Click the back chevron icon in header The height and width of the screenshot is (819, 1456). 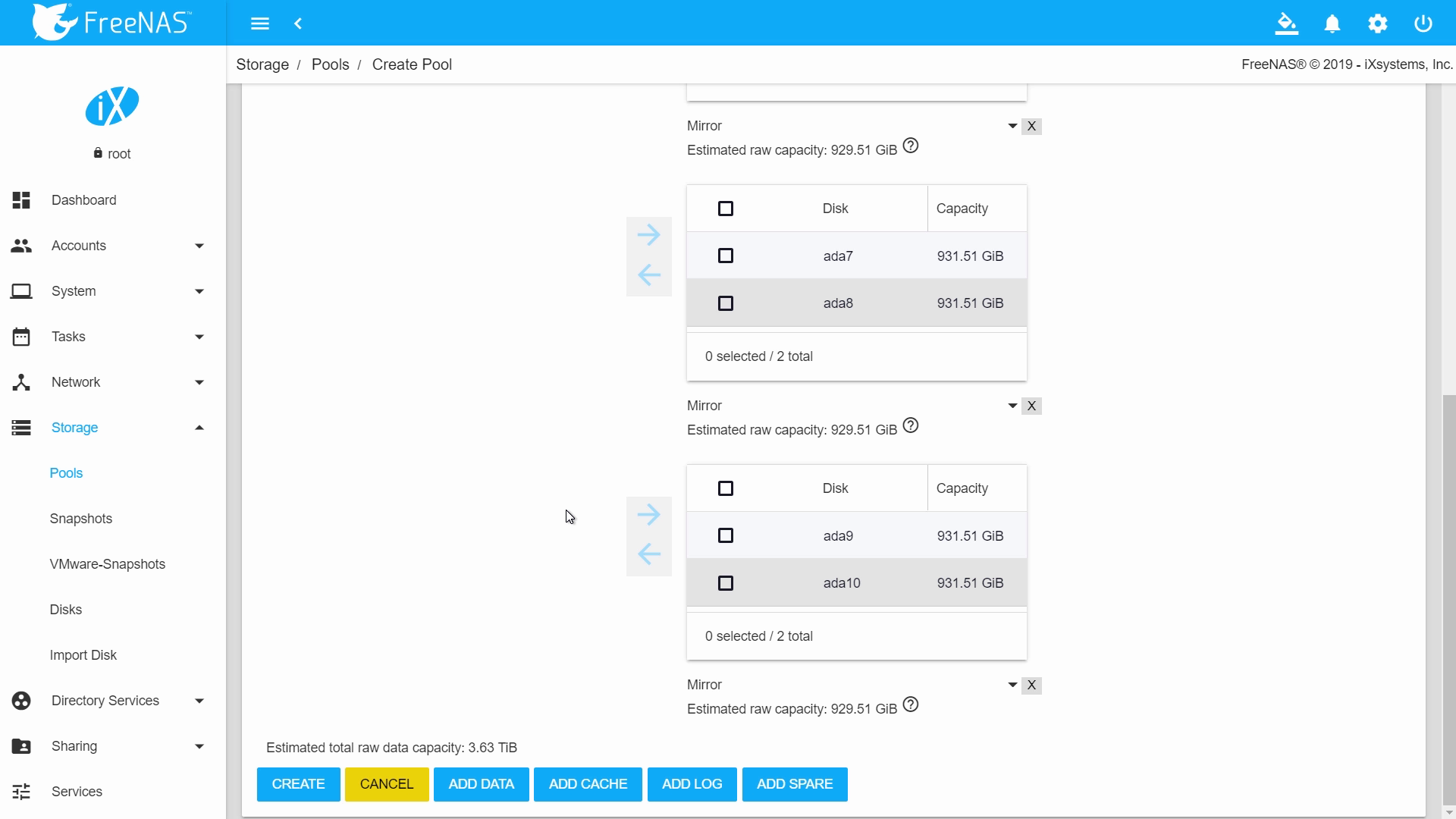point(298,24)
